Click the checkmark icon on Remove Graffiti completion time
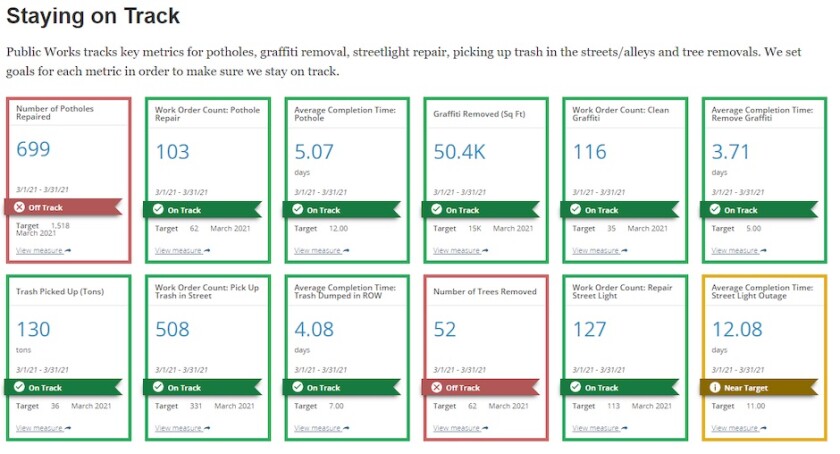Viewport: 840px width, 454px height. (x=714, y=210)
